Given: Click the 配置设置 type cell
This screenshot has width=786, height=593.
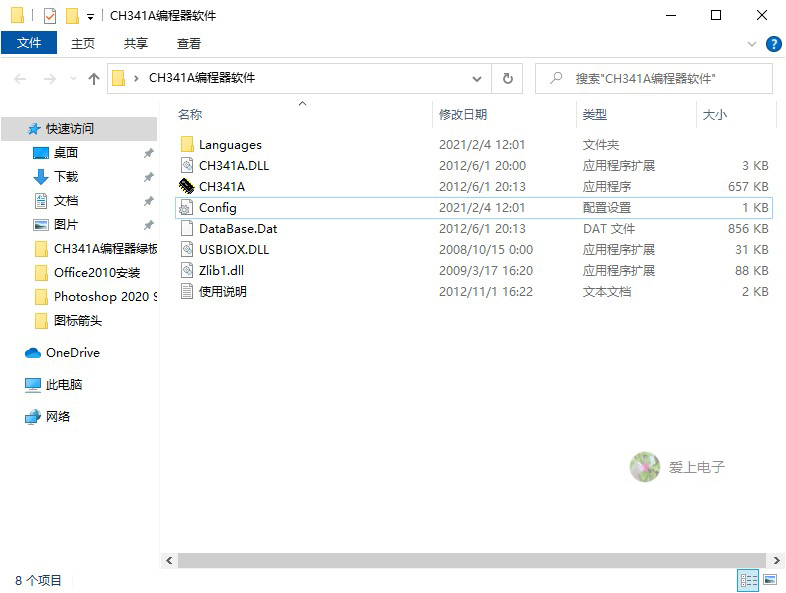Looking at the screenshot, I should click(x=607, y=208).
